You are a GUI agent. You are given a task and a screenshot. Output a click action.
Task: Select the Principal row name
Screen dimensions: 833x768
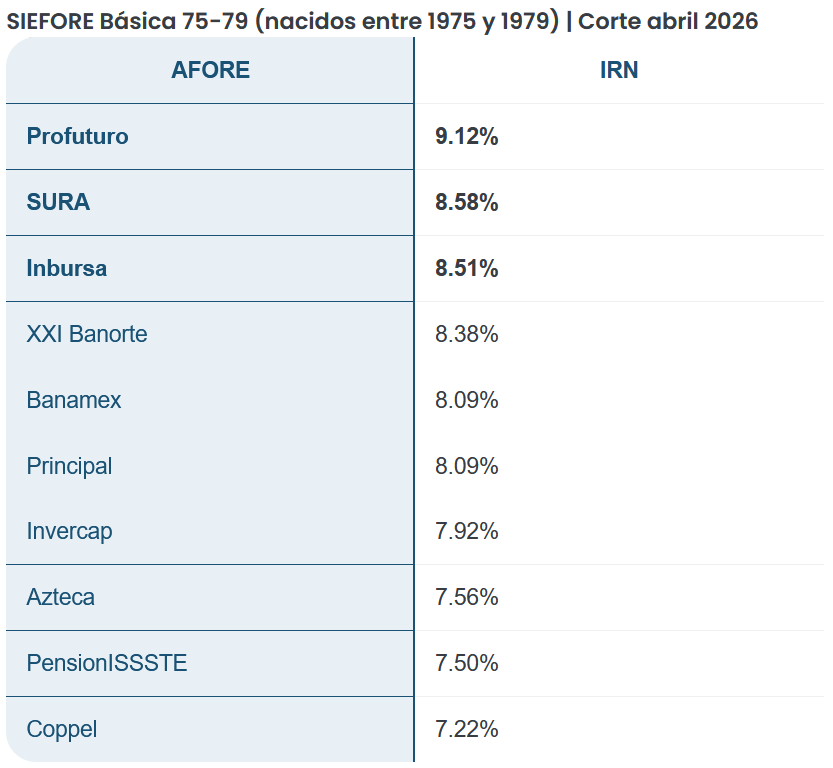click(x=70, y=466)
